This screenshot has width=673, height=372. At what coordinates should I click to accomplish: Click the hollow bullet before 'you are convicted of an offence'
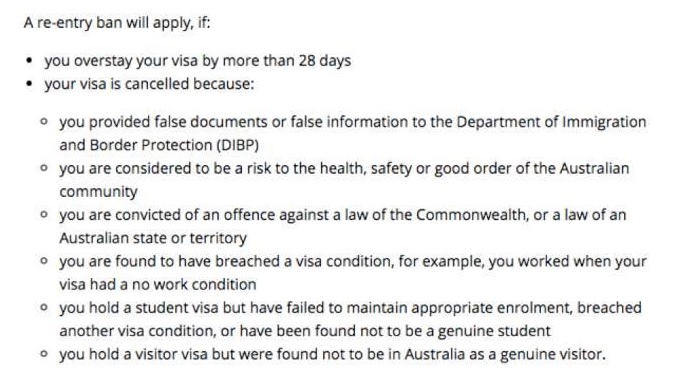(44, 215)
